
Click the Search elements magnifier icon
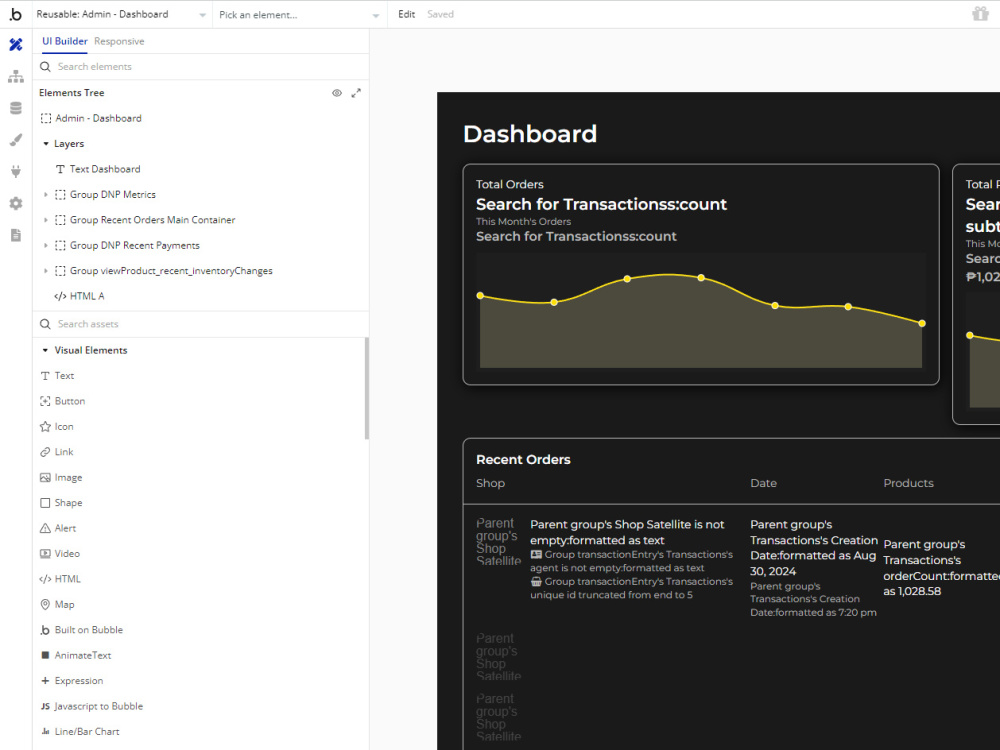coord(45,67)
